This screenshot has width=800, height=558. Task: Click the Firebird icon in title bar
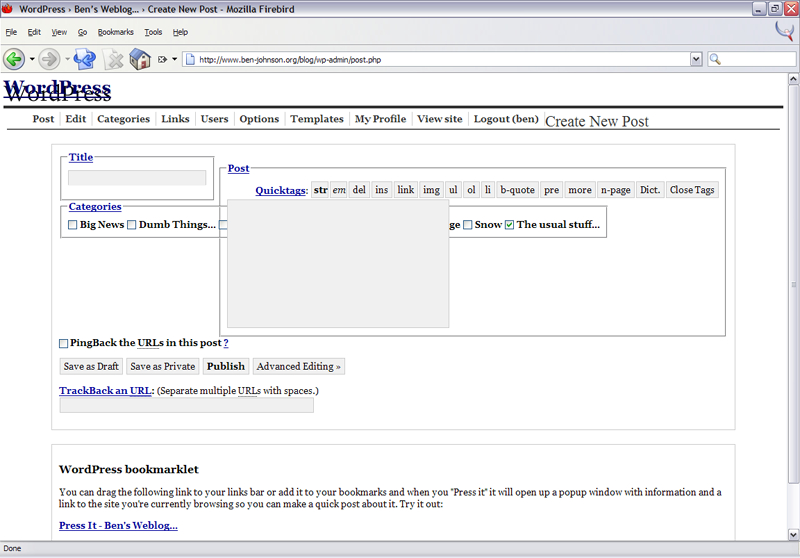pos(7,9)
